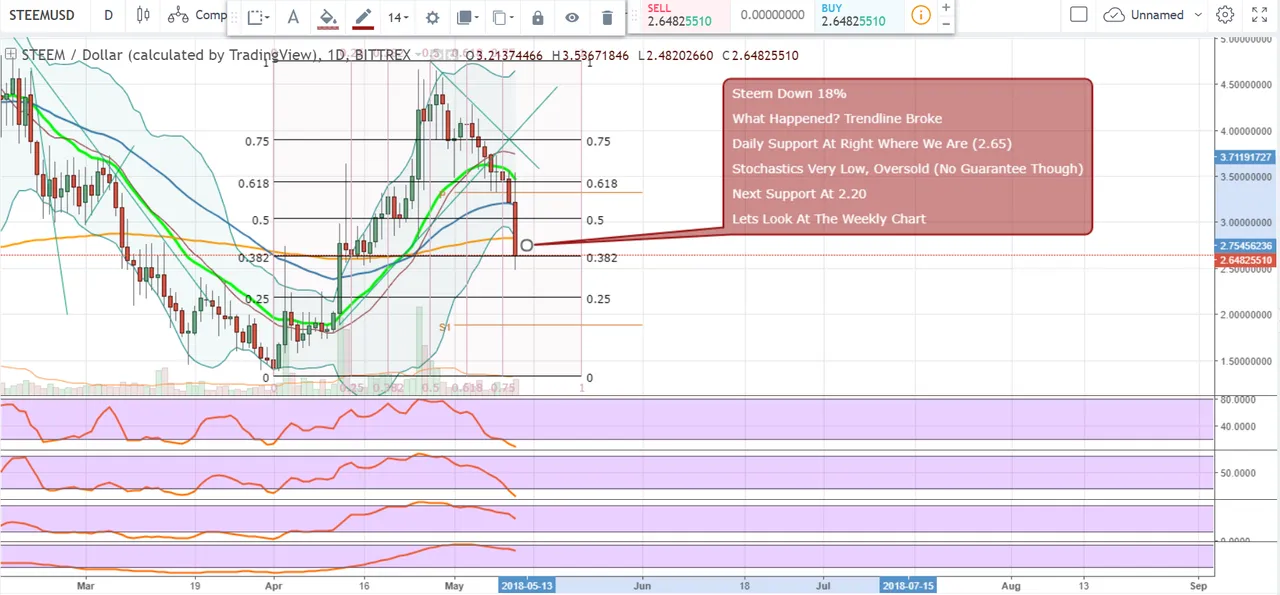Open the Unnamed chart layout dropdown

pyautogui.click(x=1166, y=15)
